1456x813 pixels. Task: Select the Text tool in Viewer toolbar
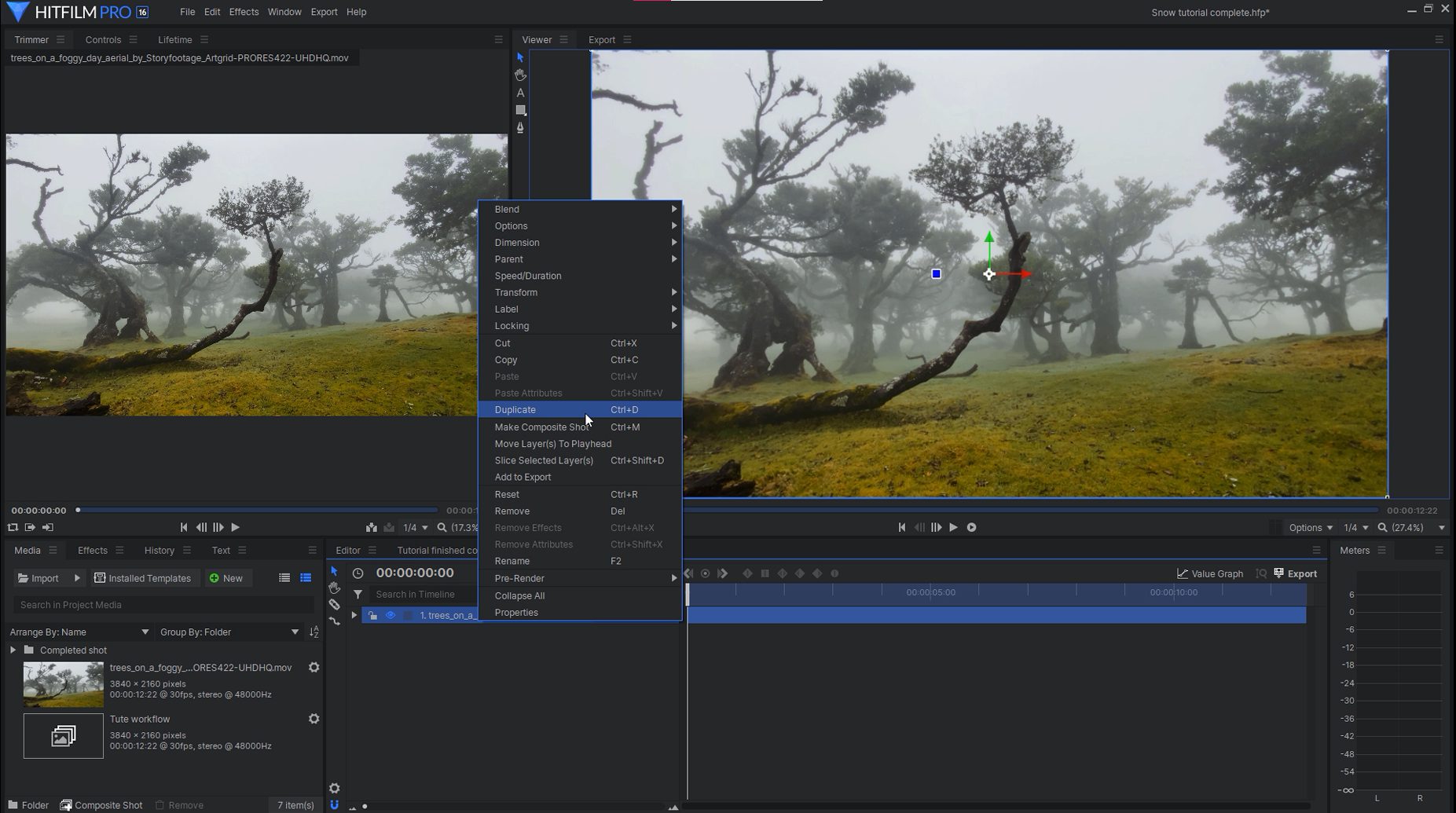(x=520, y=93)
